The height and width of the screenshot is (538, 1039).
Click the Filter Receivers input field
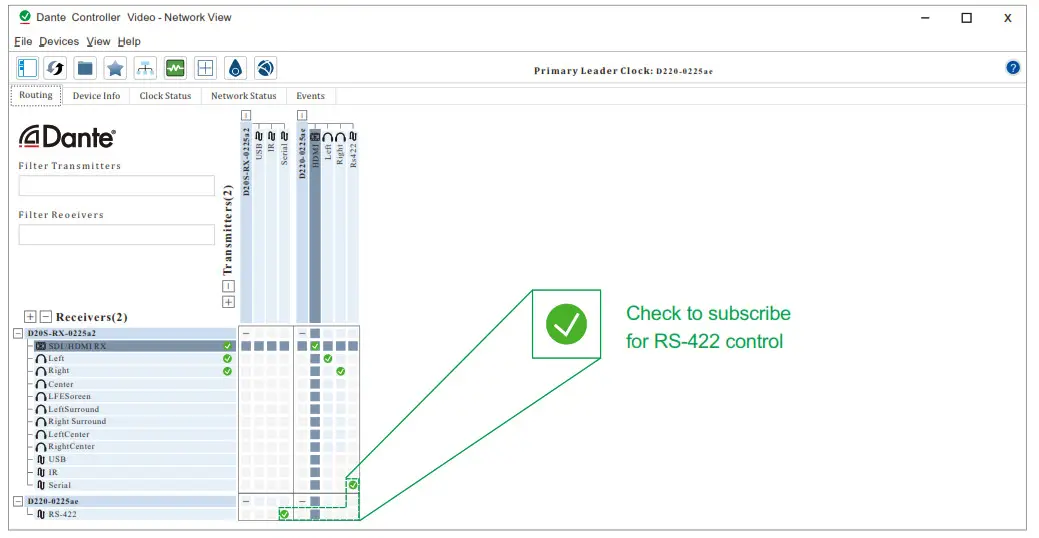[x=117, y=235]
